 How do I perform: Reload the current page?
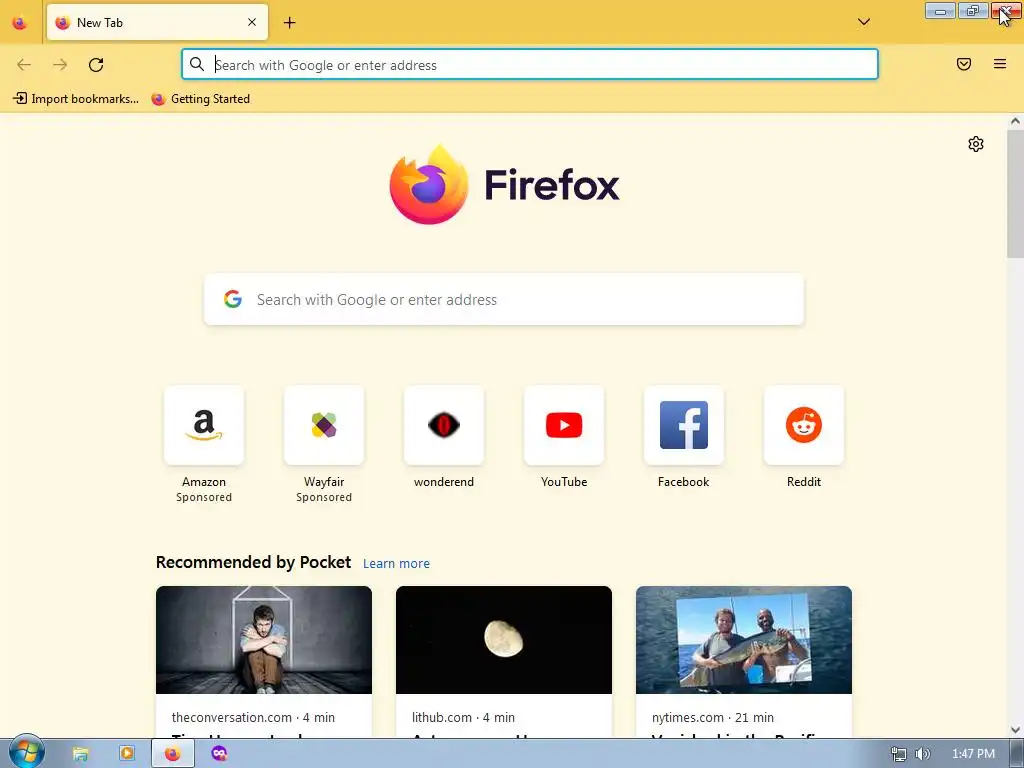click(96, 65)
